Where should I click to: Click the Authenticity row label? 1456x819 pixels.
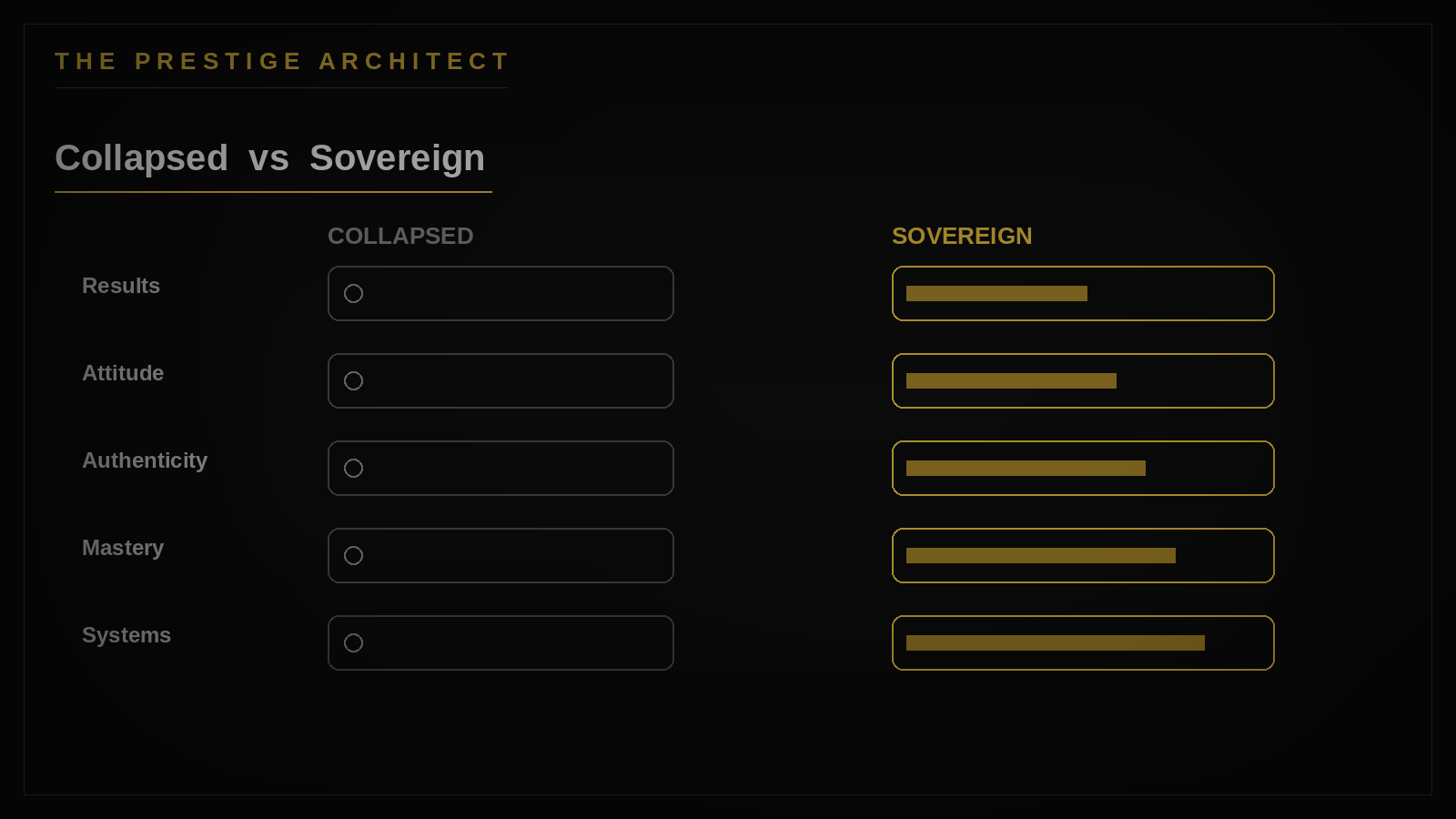(145, 461)
